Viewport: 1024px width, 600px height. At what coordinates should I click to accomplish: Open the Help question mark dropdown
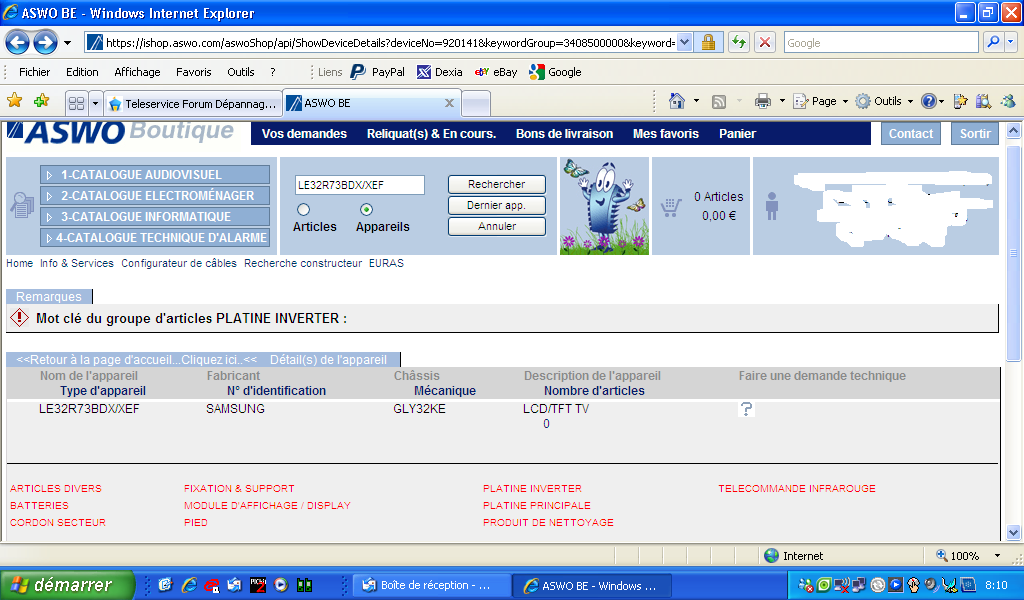(933, 101)
